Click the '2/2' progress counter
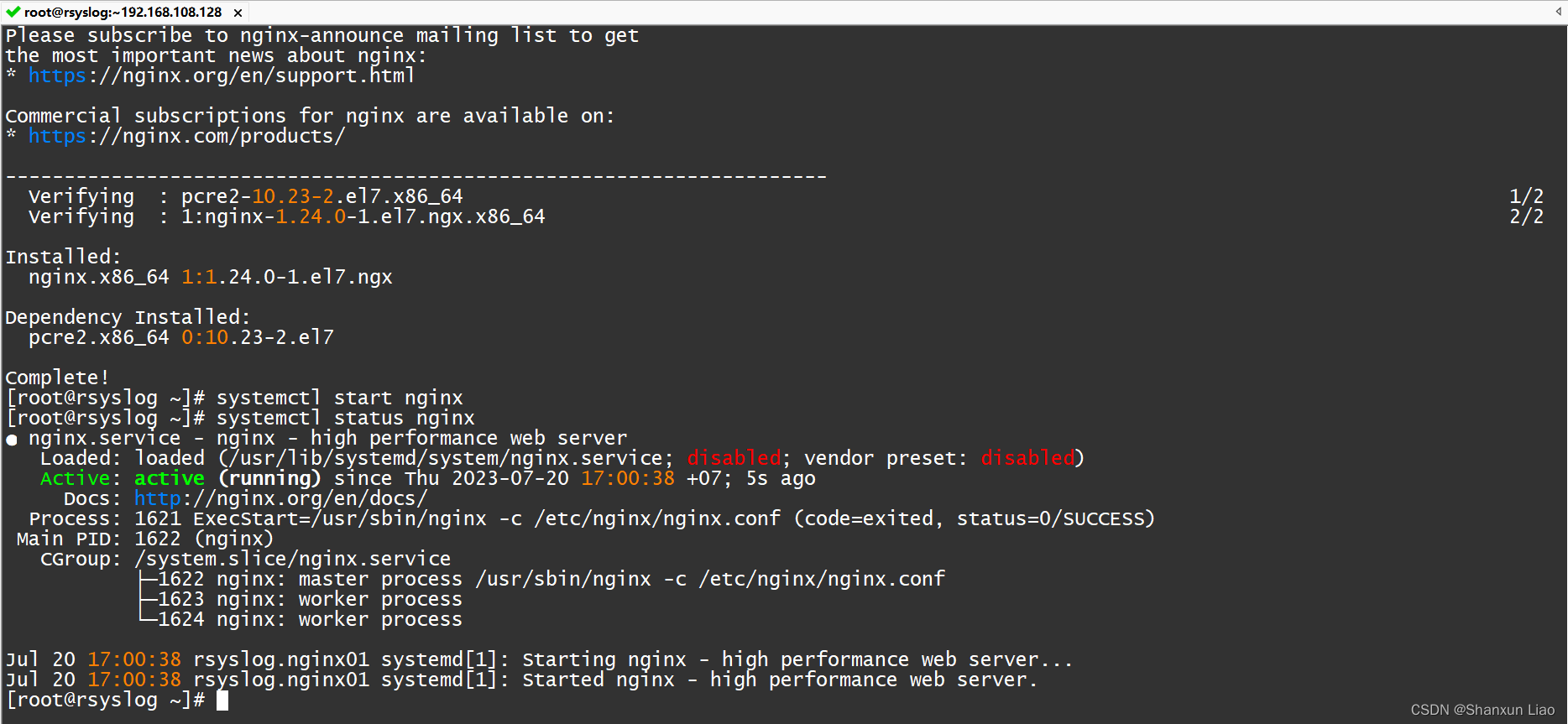Image resolution: width=1568 pixels, height=724 pixels. (x=1526, y=216)
